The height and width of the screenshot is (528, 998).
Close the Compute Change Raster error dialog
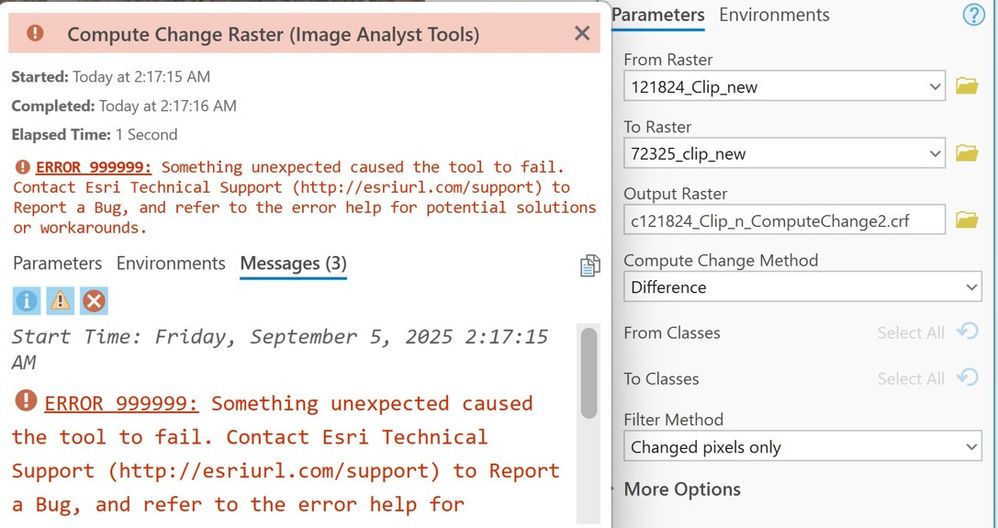[582, 34]
